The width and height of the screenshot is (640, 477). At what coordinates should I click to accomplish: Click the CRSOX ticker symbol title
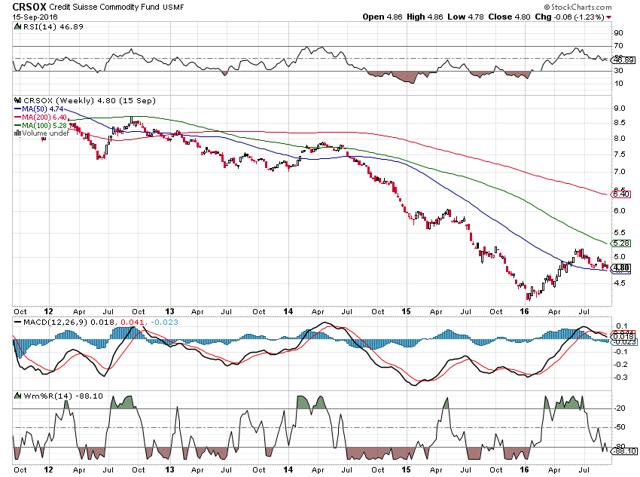coord(29,7)
